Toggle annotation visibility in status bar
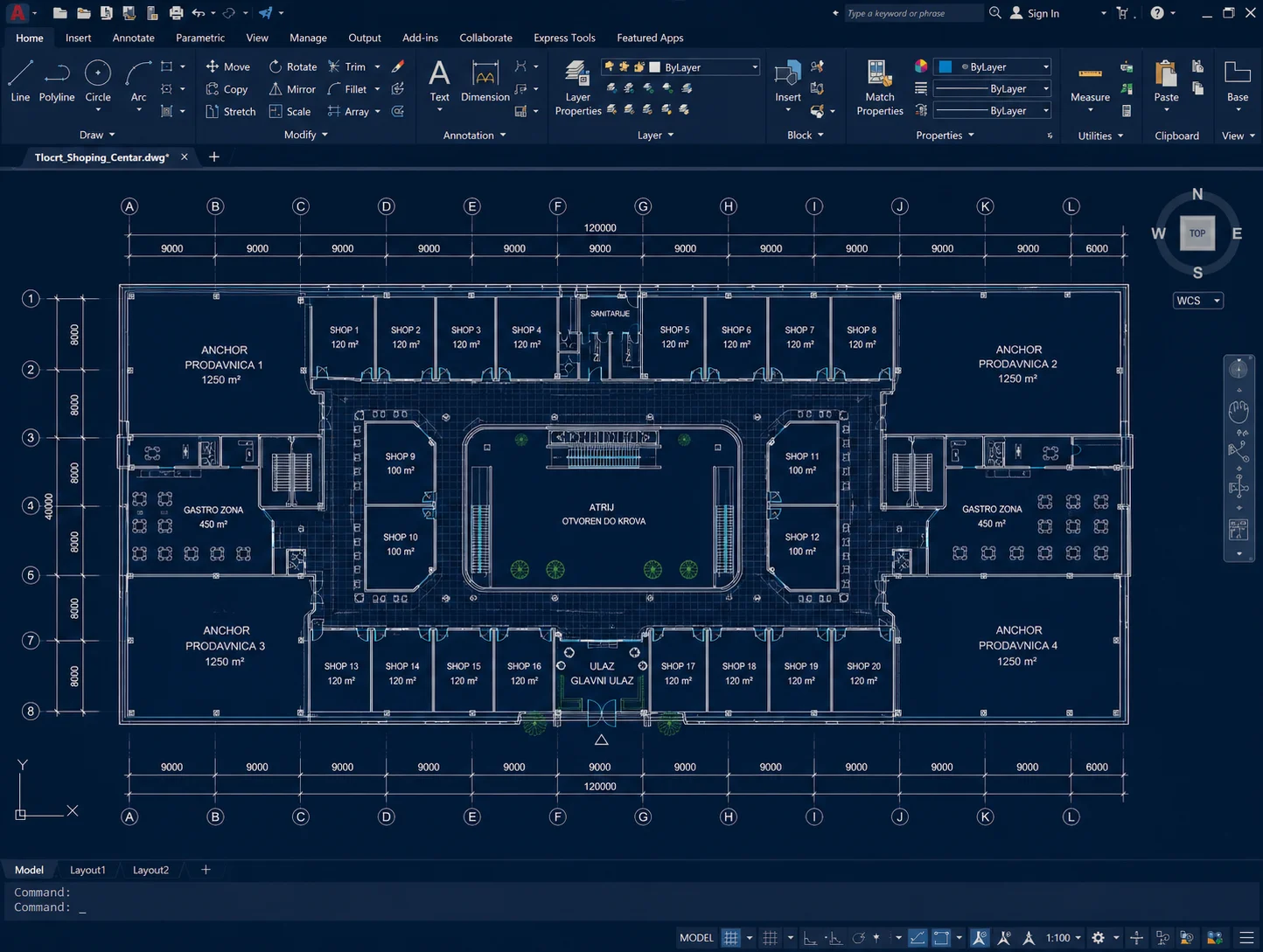 (980, 938)
